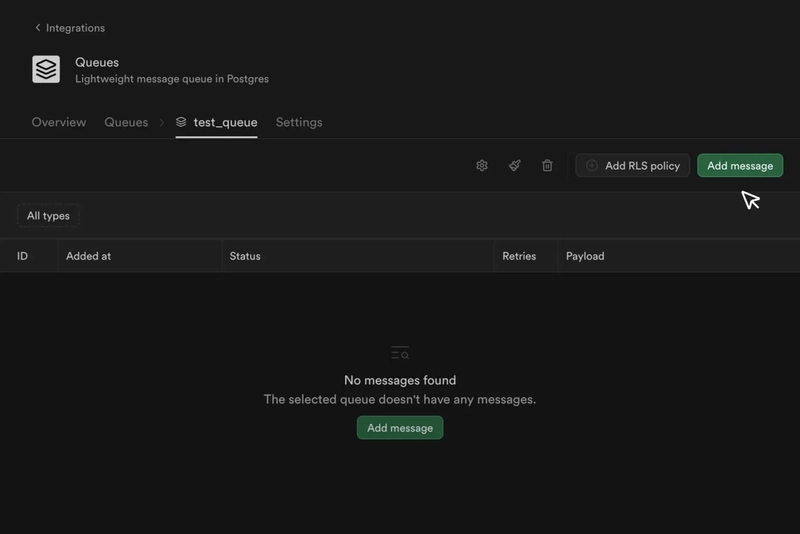Click the empty state search list icon
The image size is (800, 534).
pyautogui.click(x=400, y=353)
